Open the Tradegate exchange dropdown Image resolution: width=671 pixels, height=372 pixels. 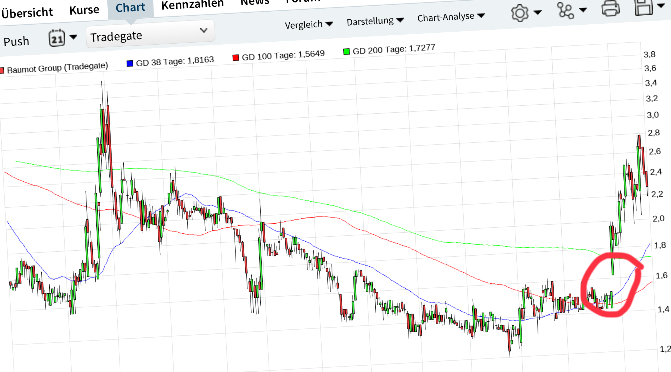[150, 34]
